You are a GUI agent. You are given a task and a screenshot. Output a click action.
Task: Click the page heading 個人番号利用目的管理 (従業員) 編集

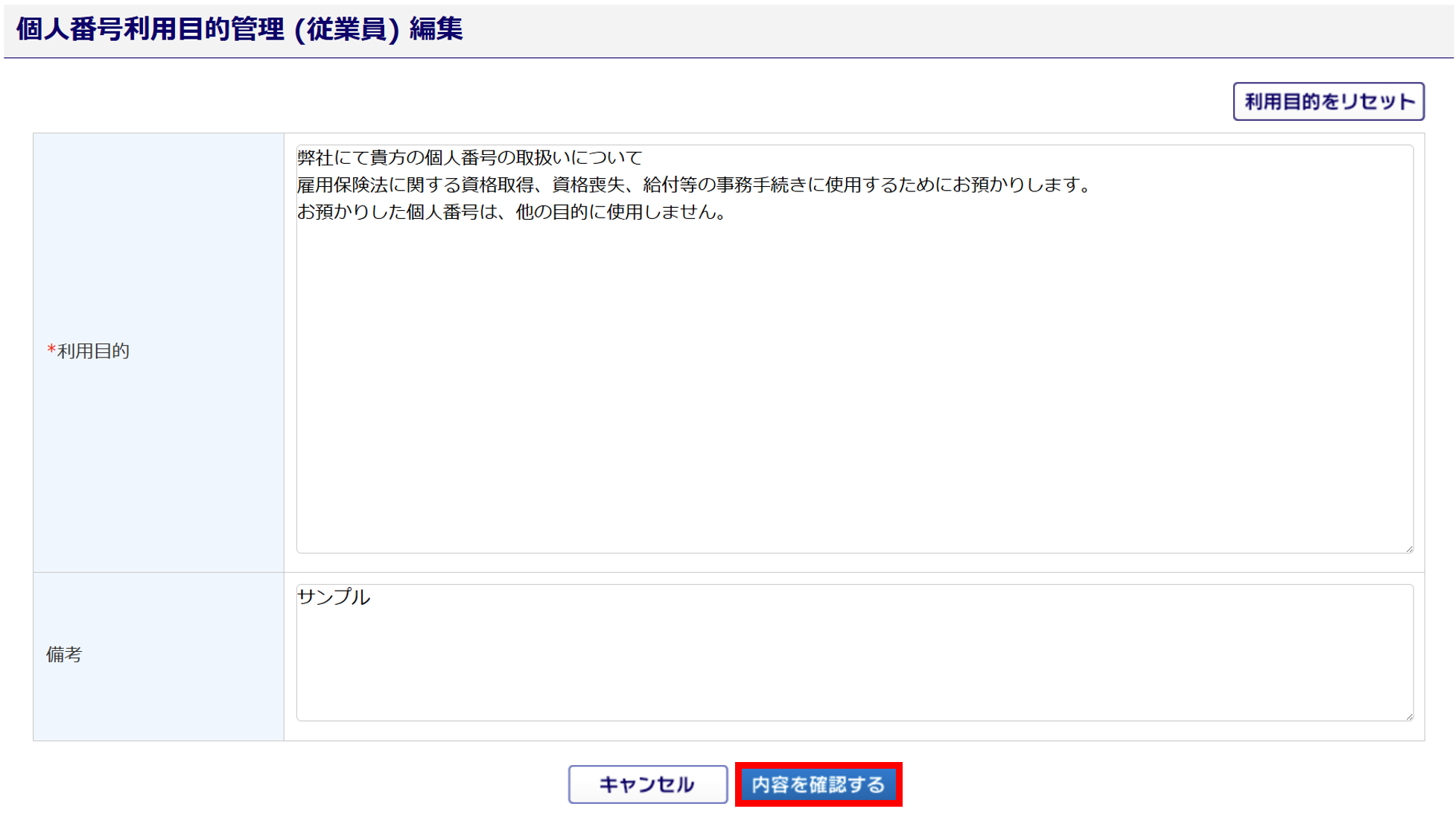pos(239,30)
